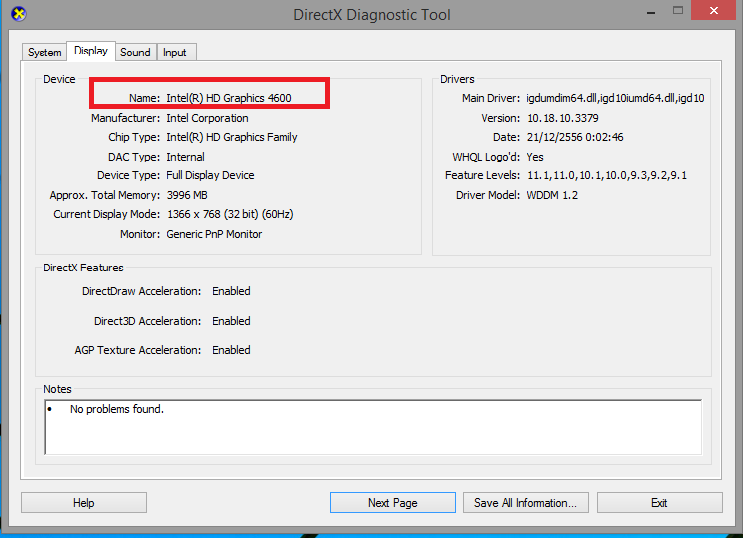Click the Manufacturer value 'Intel Corporation'

click(x=207, y=118)
